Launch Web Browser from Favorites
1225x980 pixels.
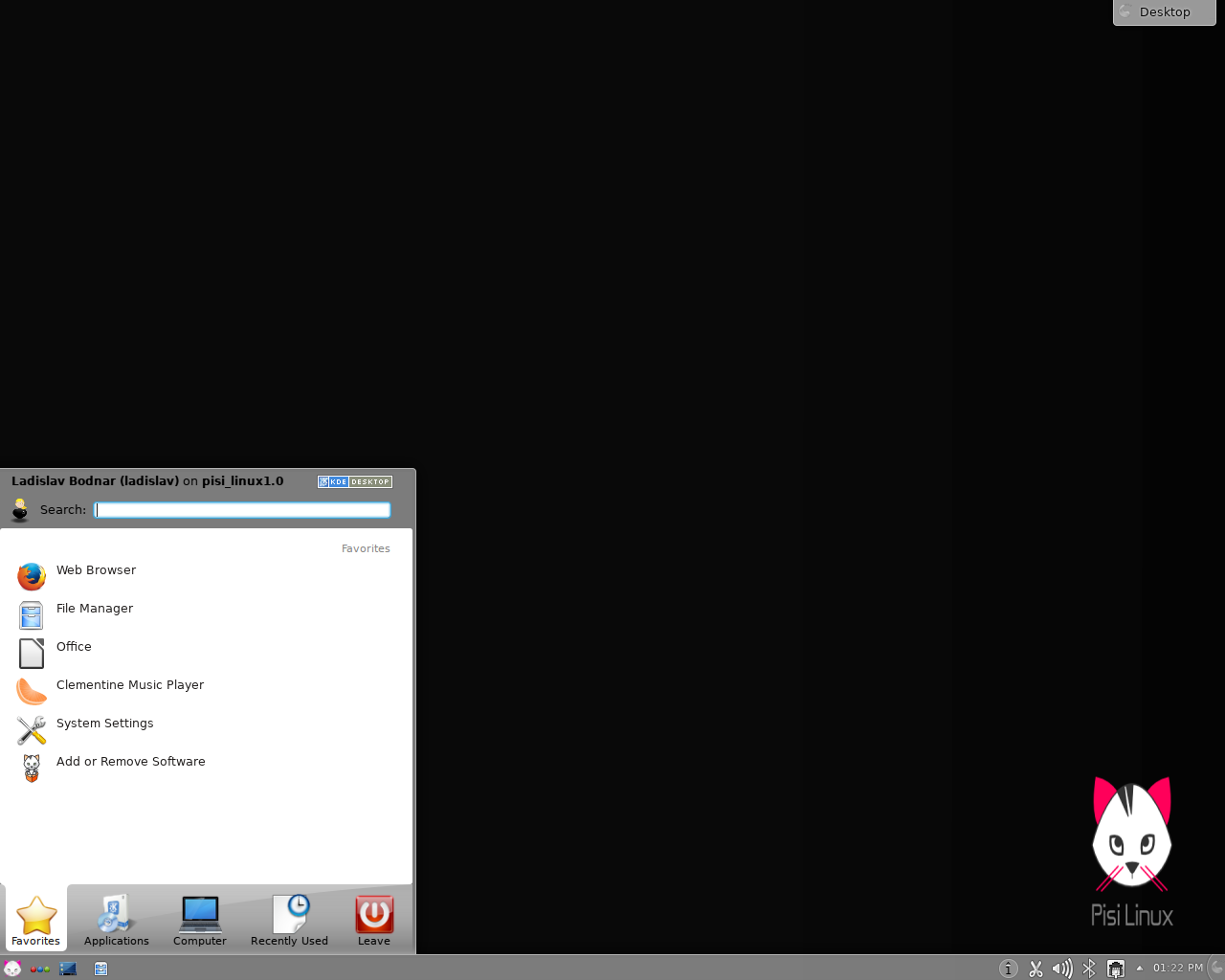[x=206, y=576]
